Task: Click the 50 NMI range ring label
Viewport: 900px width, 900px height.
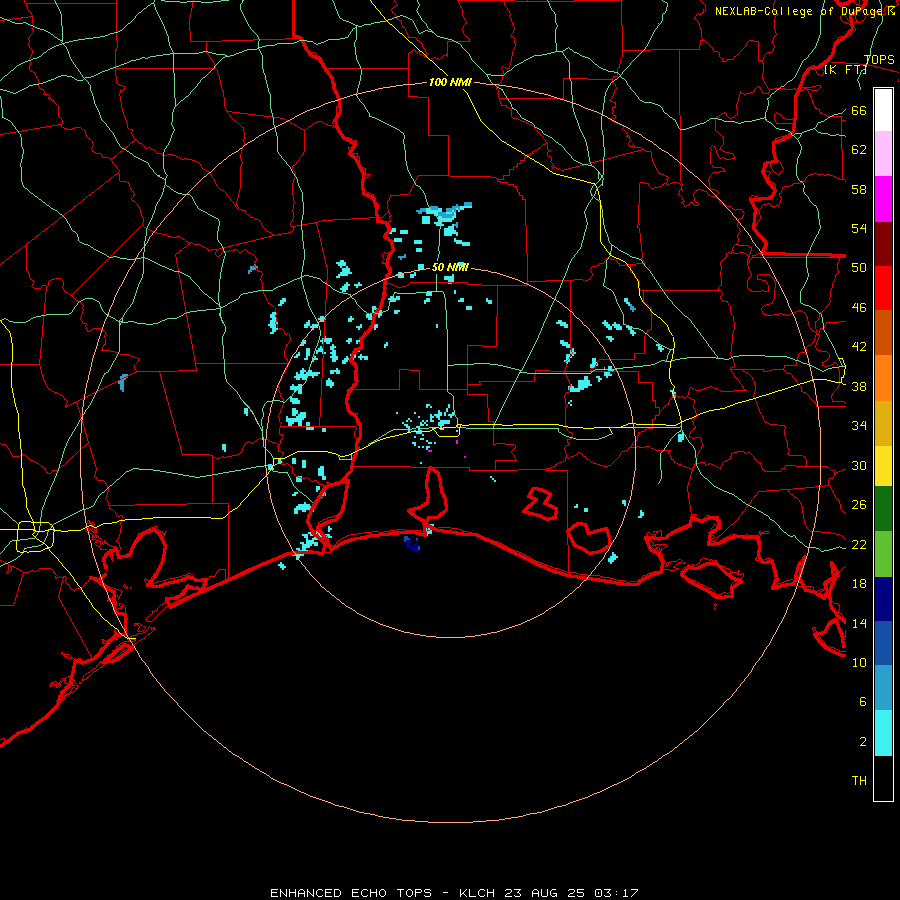Action: [450, 267]
